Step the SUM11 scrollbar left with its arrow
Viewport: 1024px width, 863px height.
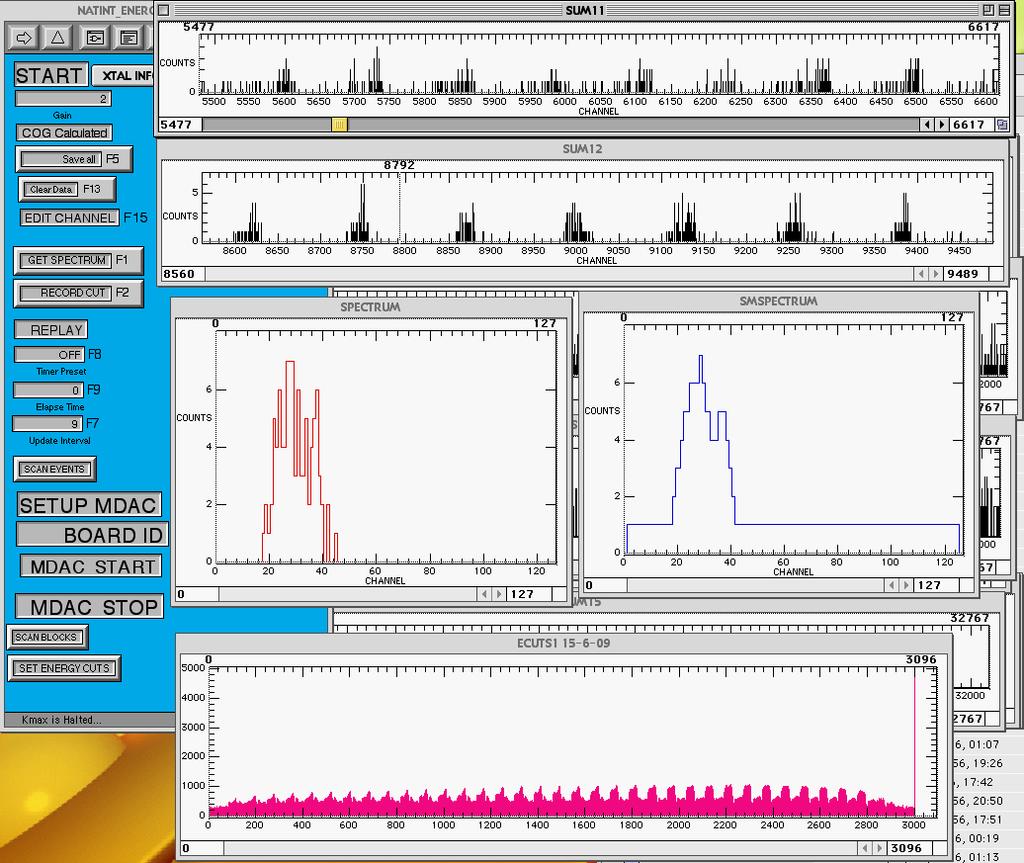coord(927,124)
